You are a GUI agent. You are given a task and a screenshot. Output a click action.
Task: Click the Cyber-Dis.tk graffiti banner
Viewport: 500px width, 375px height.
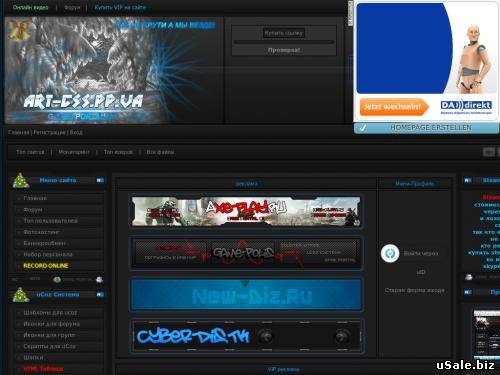(246, 336)
